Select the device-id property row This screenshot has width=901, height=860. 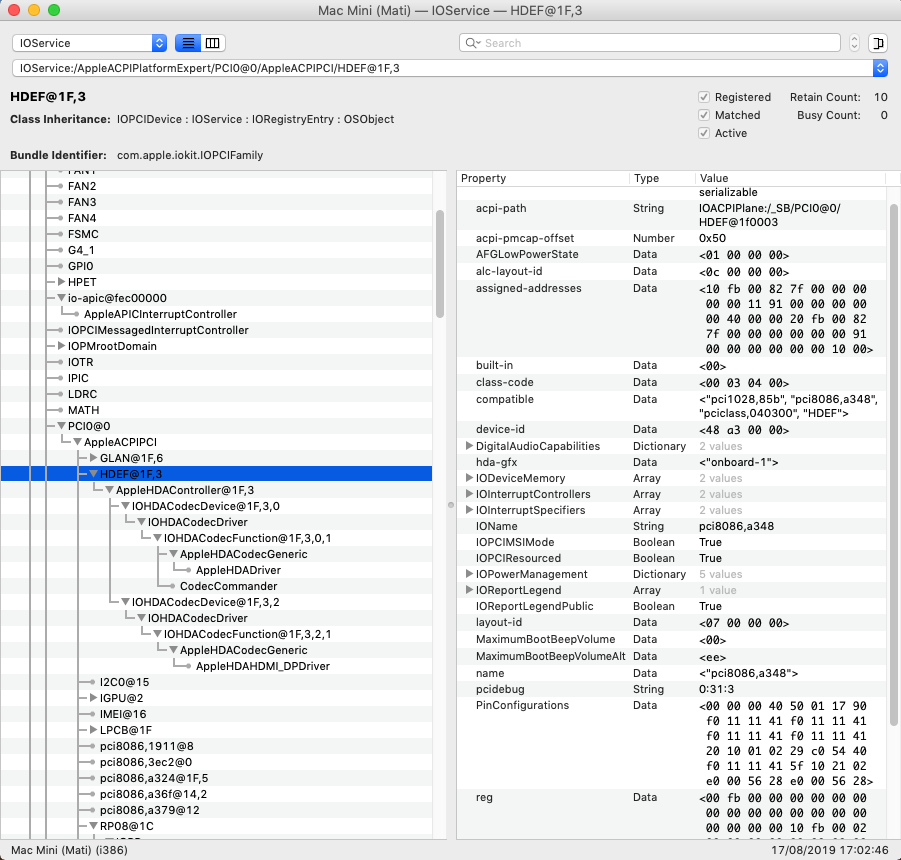point(671,429)
